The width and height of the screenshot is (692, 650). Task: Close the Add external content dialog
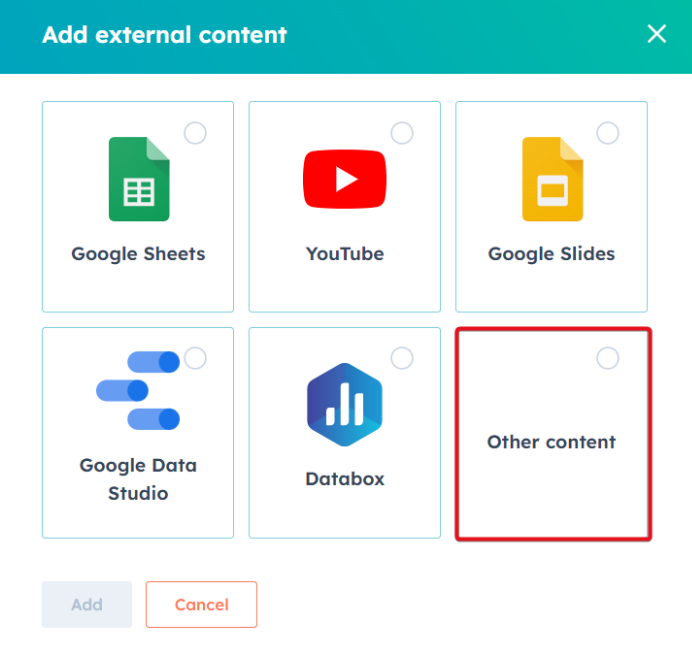657,34
